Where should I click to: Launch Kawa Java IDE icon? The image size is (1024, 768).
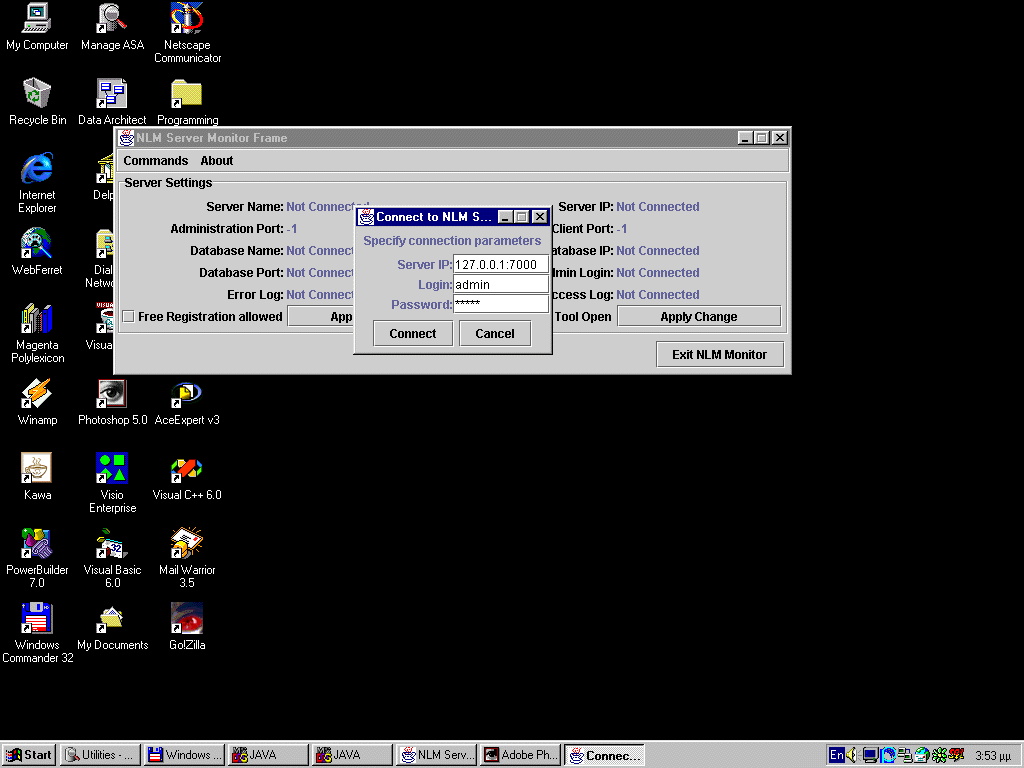coord(37,477)
